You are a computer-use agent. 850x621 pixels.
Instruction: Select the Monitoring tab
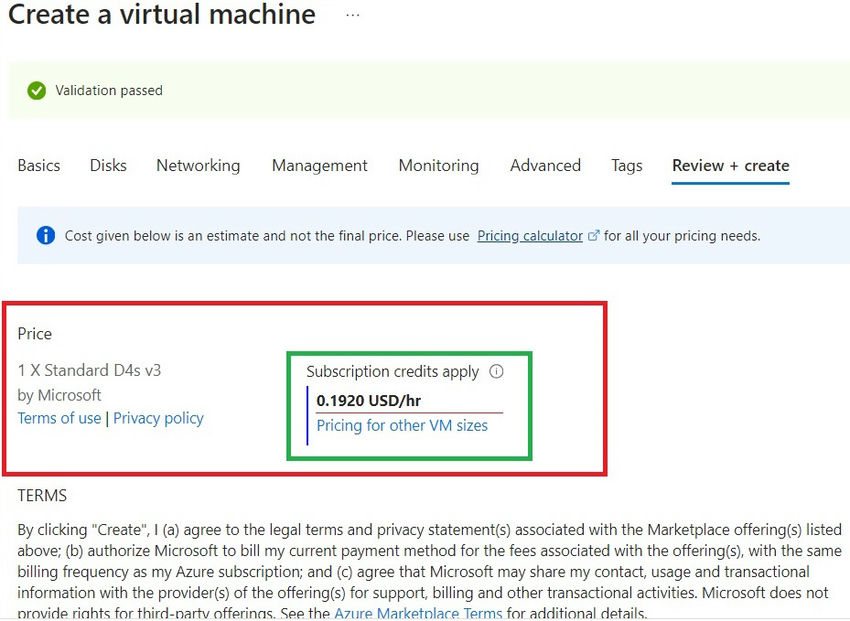(438, 165)
